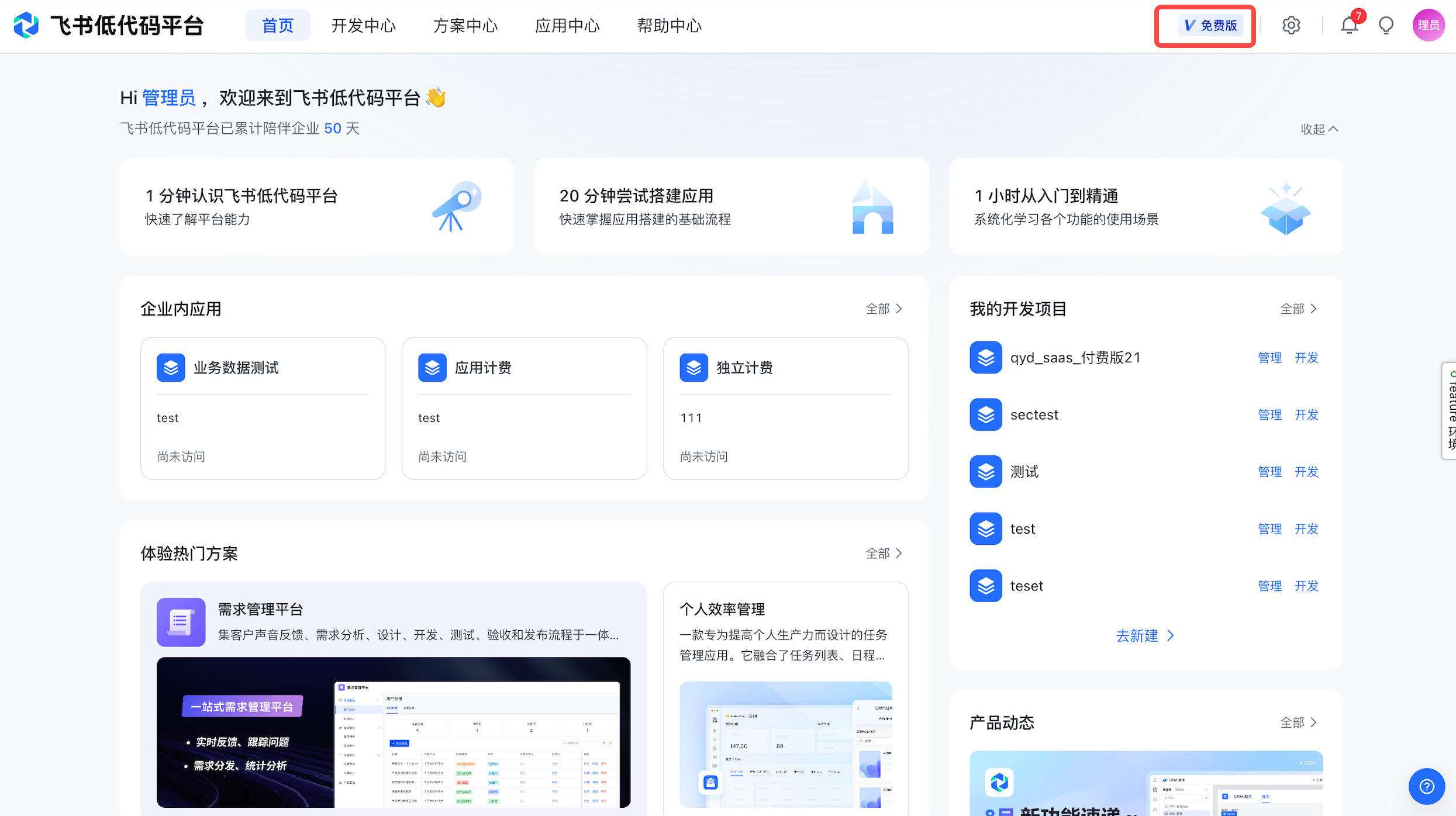Click the blue box icon on the 1 小时 card
The width and height of the screenshot is (1456, 816).
click(x=1286, y=208)
